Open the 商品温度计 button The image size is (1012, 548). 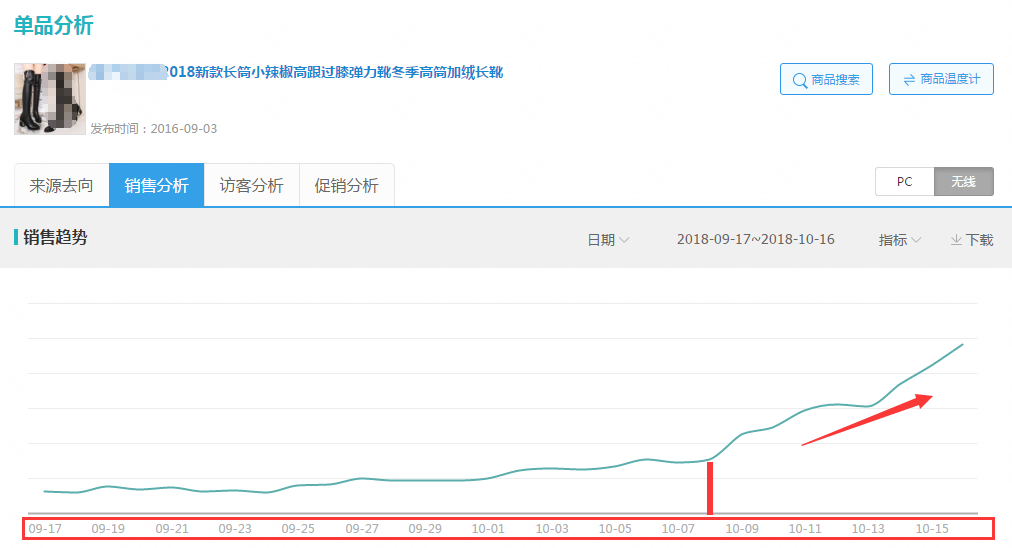941,79
